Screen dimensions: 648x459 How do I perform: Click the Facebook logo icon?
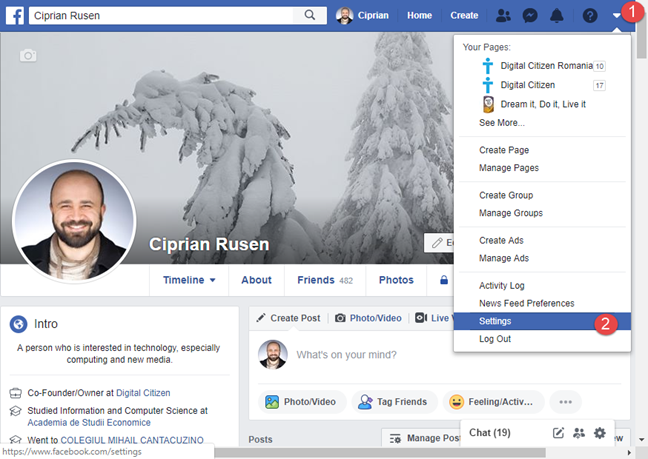click(15, 16)
